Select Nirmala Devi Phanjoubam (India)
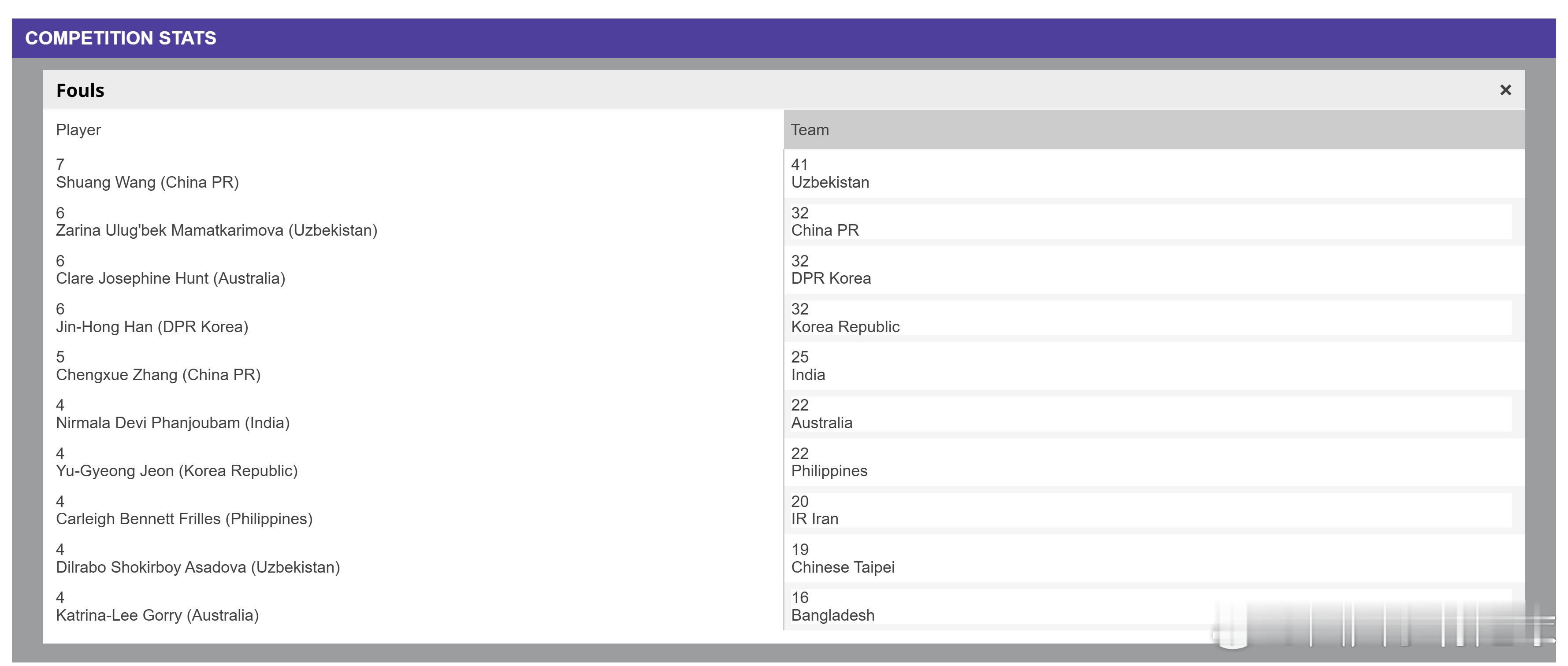1568x666 pixels. click(x=173, y=423)
